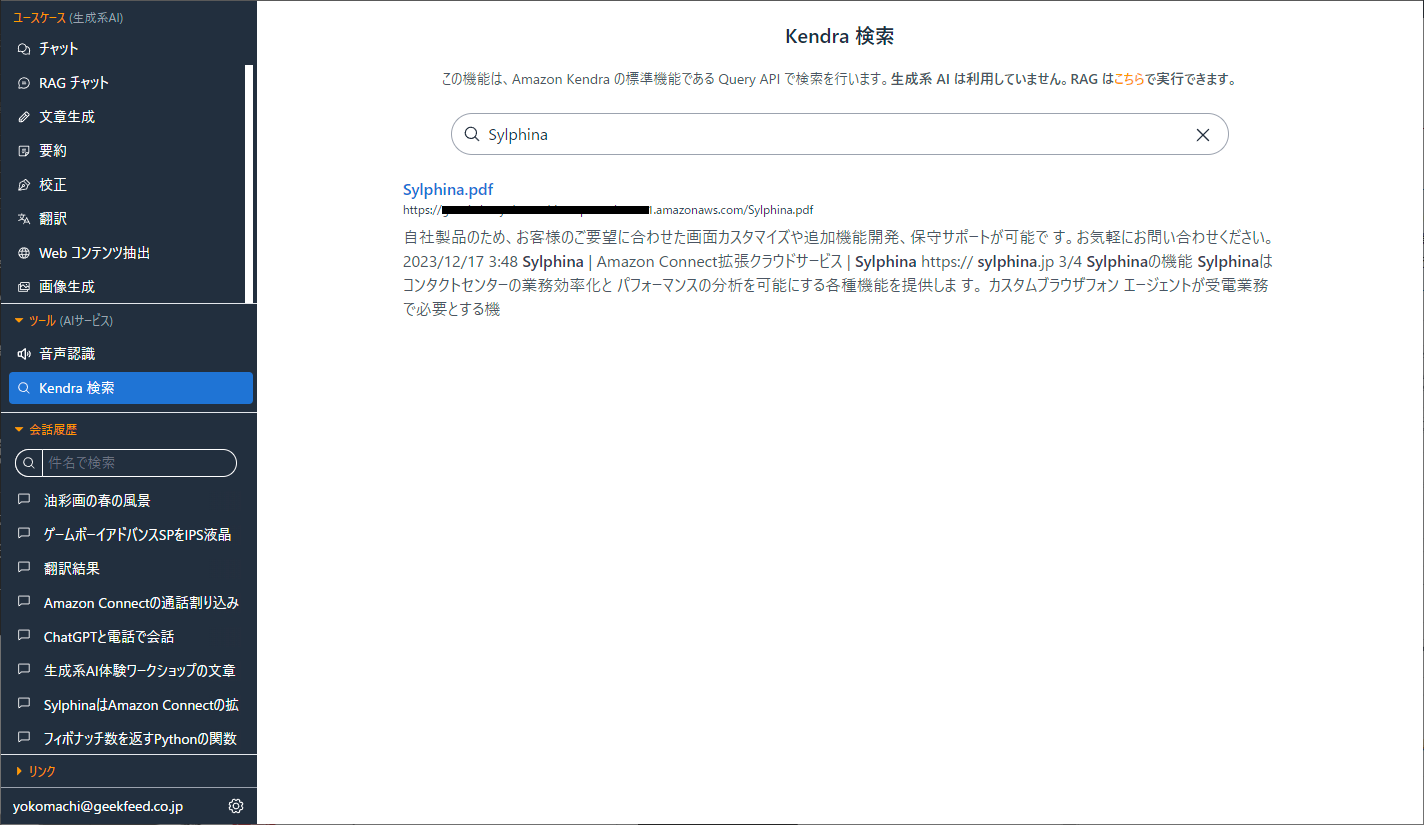1424x825 pixels.
Task: Follow the こちら link to RAG
Action: (x=1128, y=79)
